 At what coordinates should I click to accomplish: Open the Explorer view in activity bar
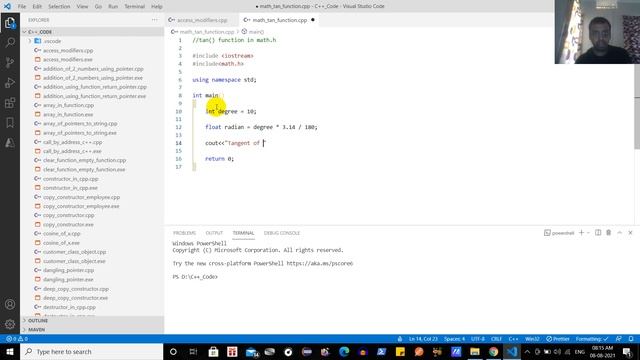tap(10, 23)
